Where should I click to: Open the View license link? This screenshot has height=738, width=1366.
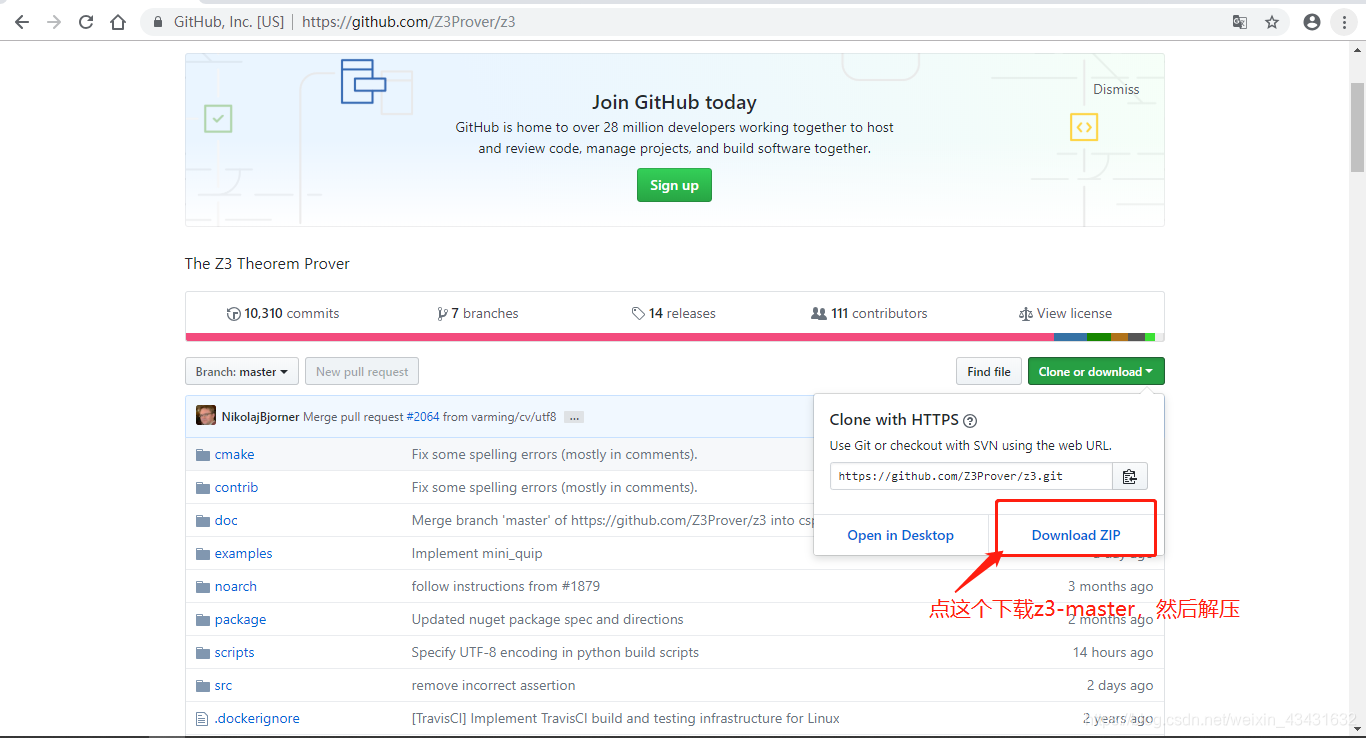[1065, 313]
